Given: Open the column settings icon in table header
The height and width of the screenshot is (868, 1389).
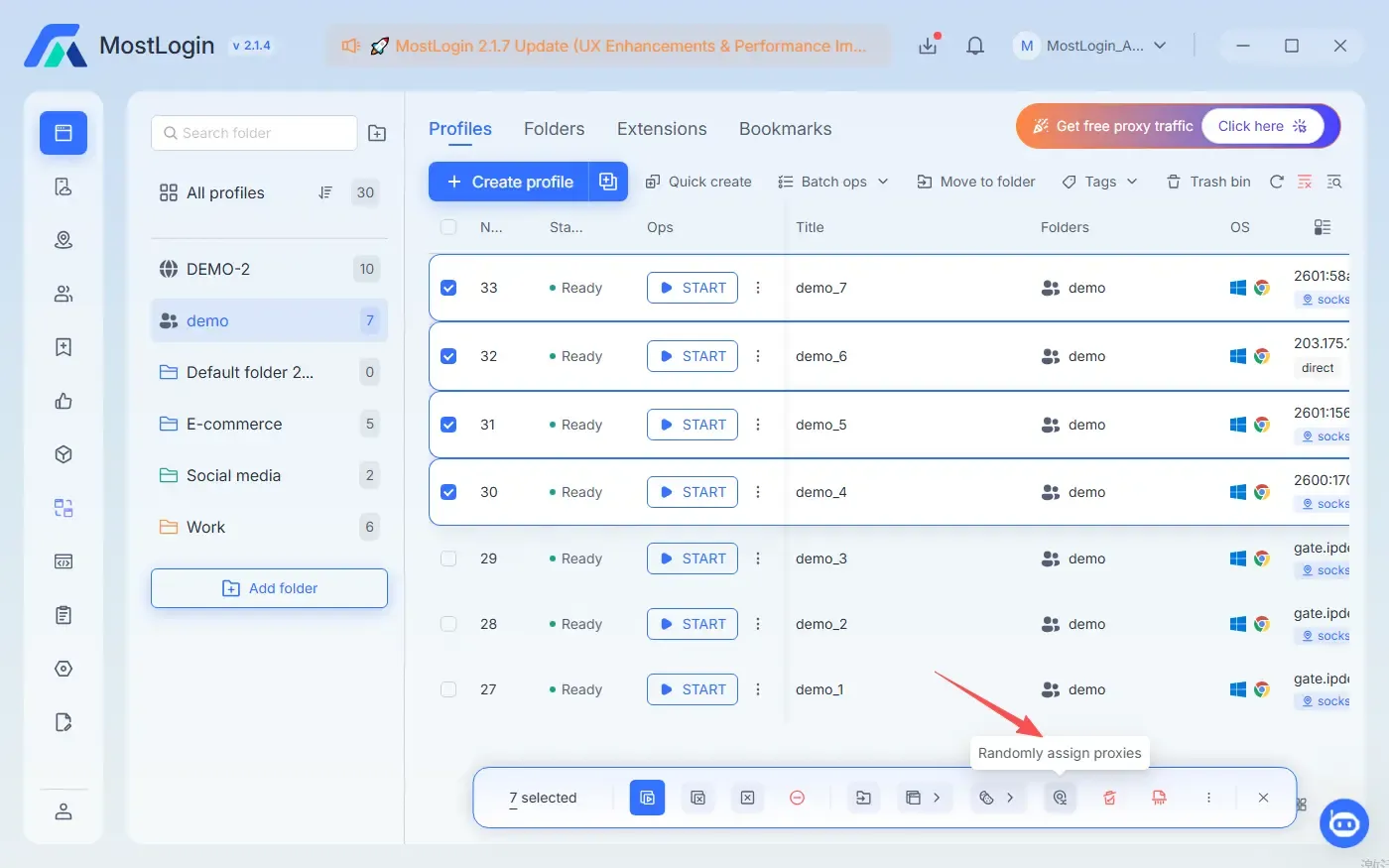Looking at the screenshot, I should tap(1323, 227).
